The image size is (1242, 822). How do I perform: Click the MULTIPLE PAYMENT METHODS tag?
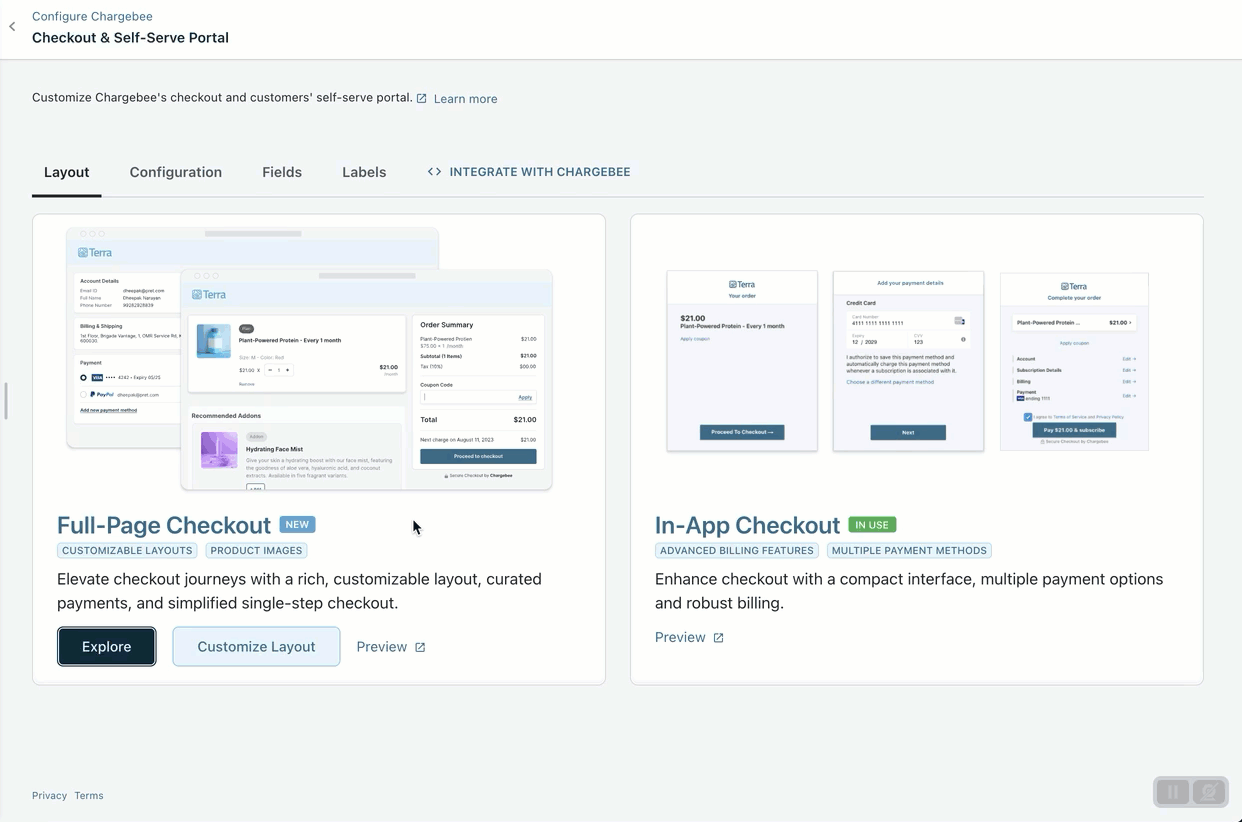click(909, 551)
